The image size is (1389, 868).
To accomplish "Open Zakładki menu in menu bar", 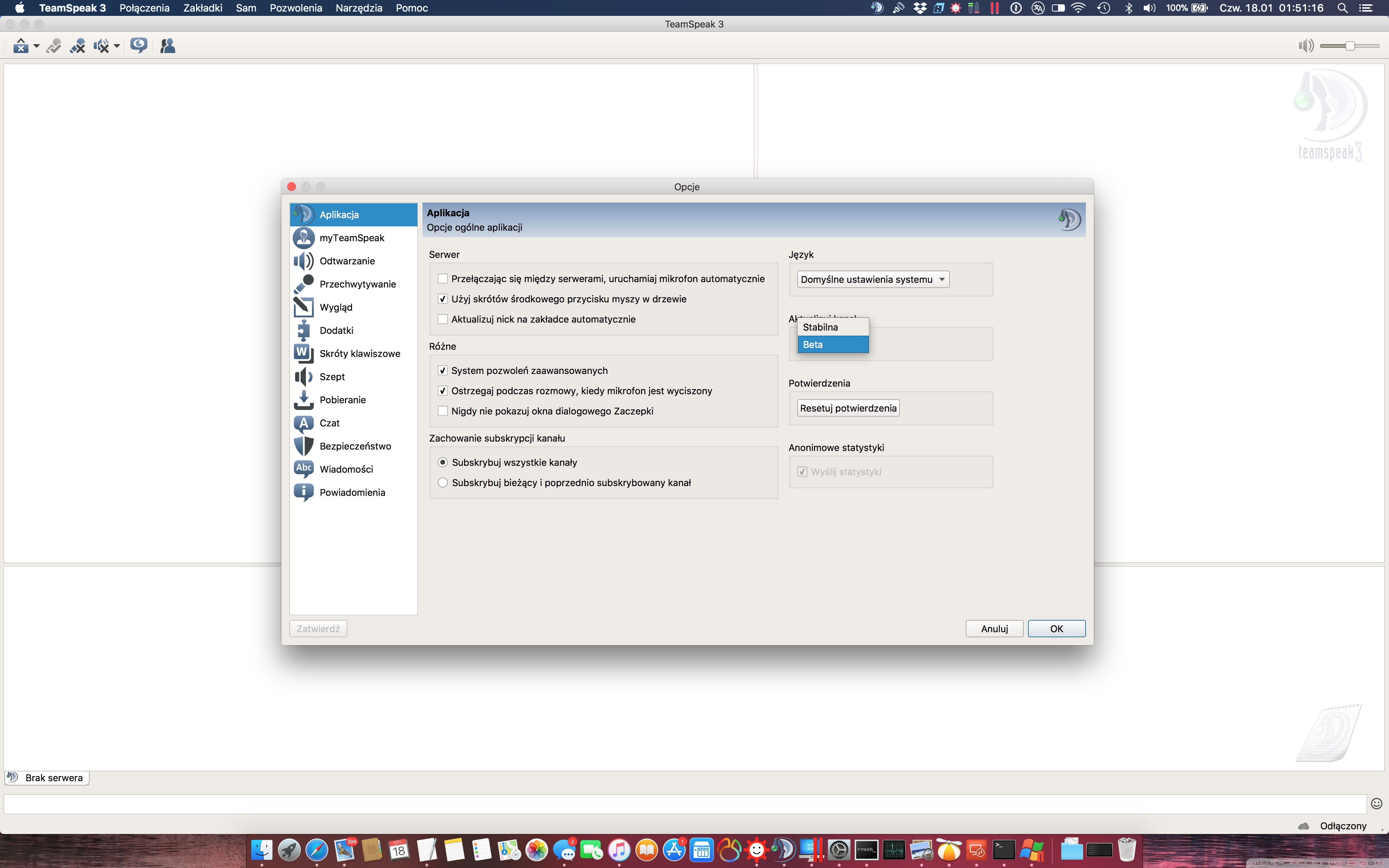I will [x=203, y=8].
